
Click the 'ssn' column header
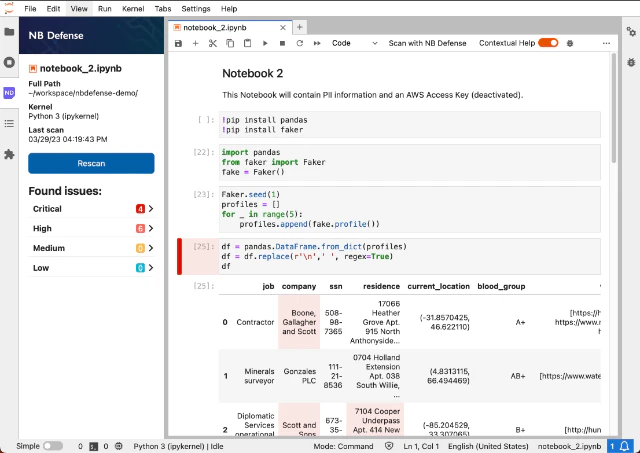click(336, 286)
